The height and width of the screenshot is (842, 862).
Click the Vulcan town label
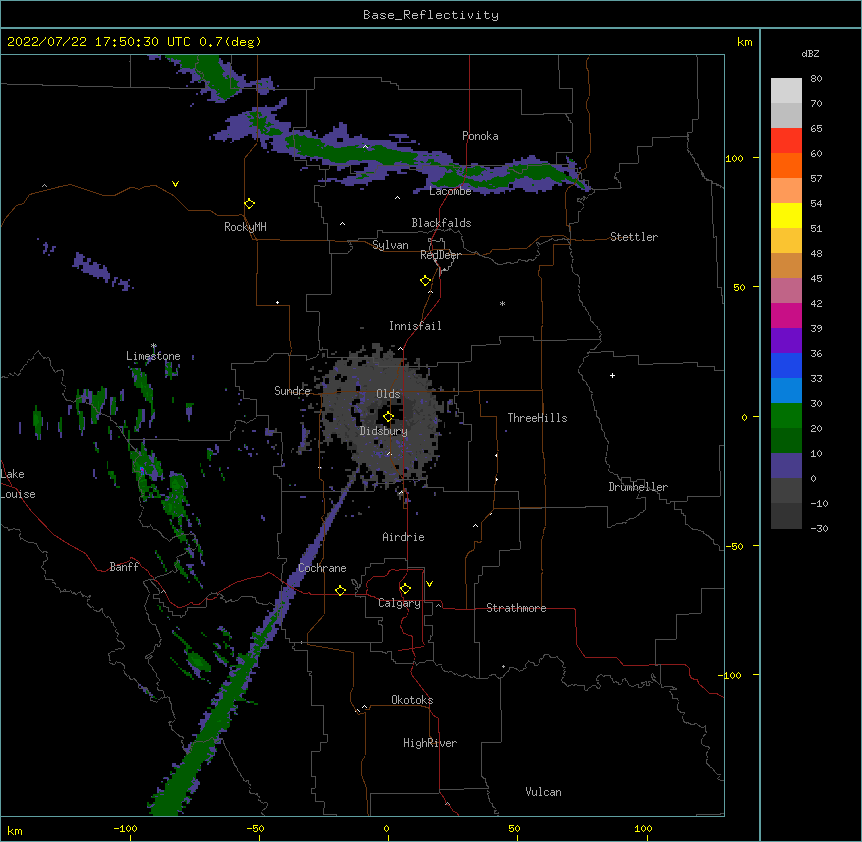point(543,792)
